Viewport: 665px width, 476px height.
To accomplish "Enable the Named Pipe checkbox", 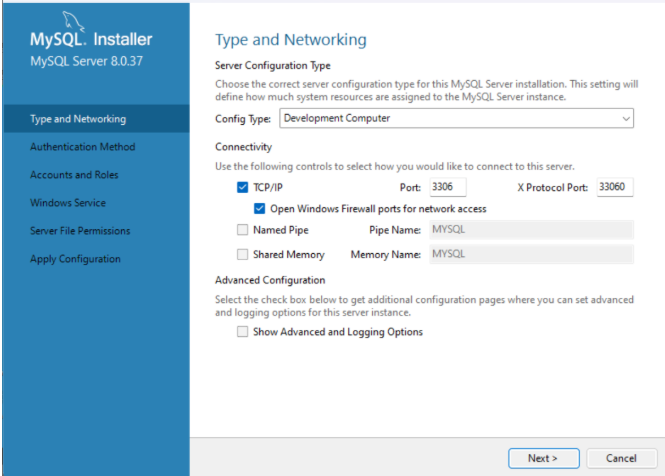I will point(242,230).
